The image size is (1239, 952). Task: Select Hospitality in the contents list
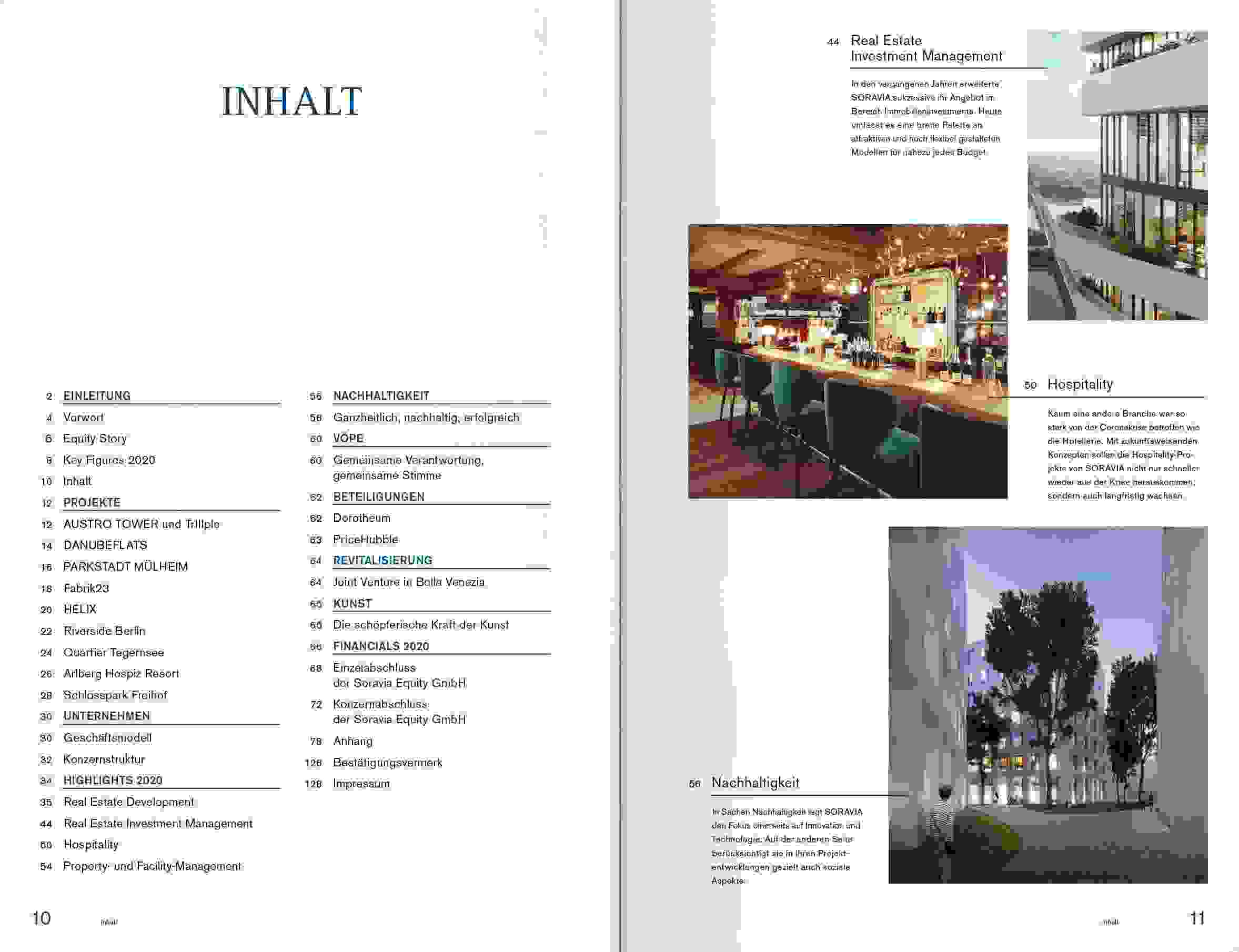(90, 845)
